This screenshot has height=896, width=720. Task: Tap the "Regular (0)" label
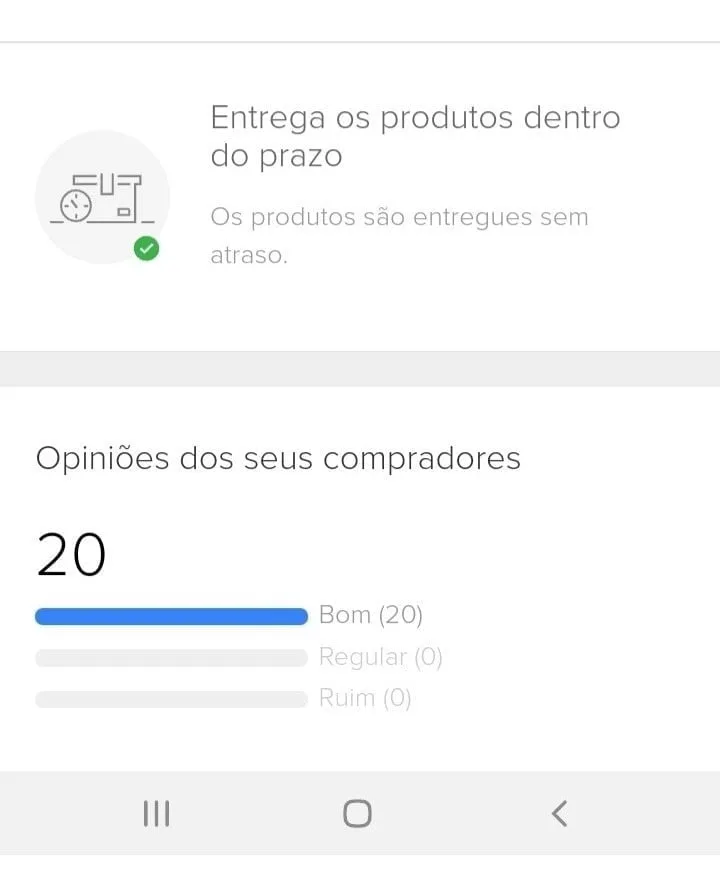(x=381, y=657)
